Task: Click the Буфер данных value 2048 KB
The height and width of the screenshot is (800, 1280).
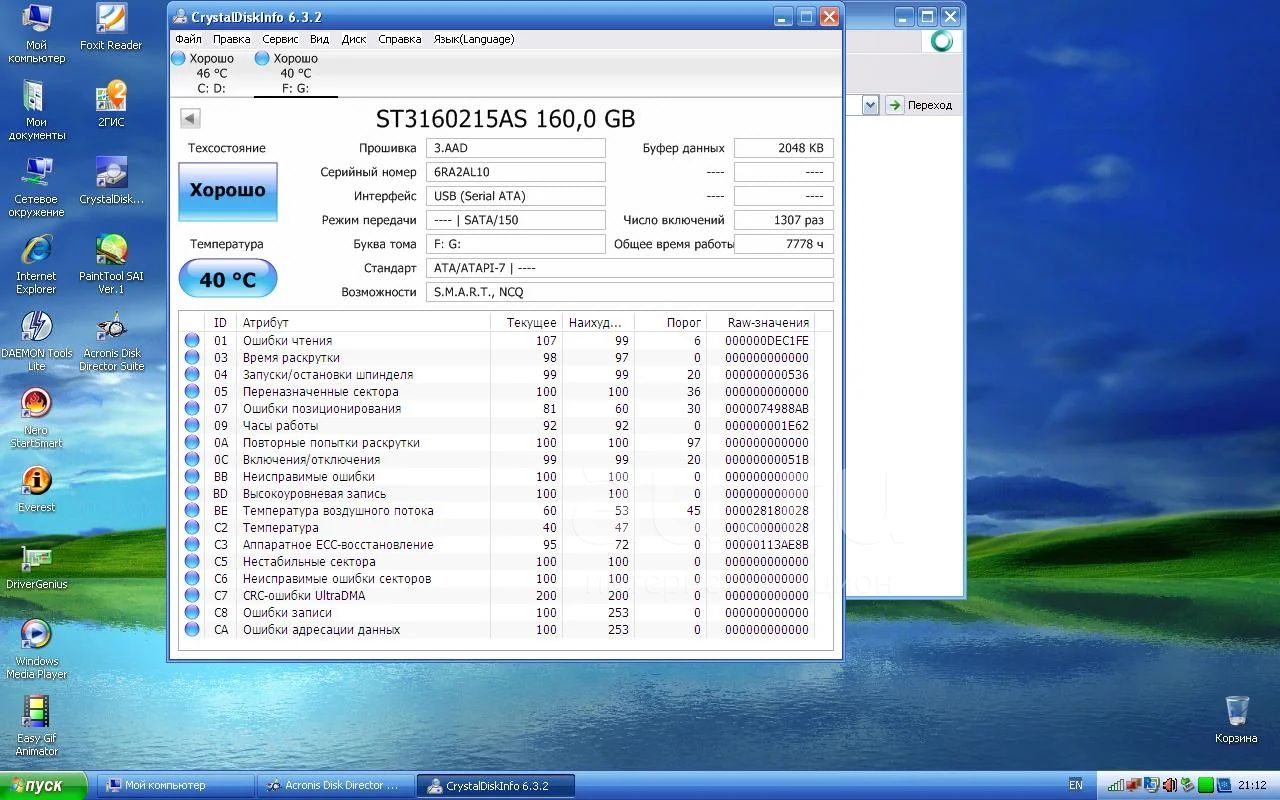Action: (783, 148)
